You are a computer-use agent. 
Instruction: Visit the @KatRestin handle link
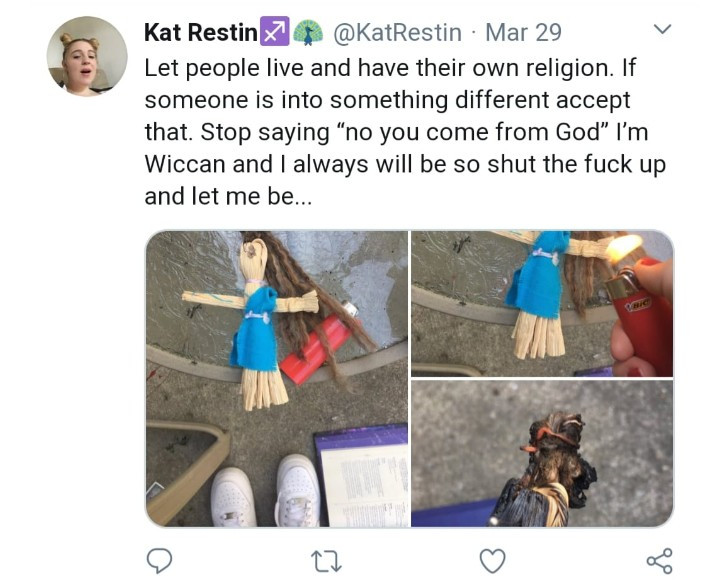pyautogui.click(x=396, y=32)
